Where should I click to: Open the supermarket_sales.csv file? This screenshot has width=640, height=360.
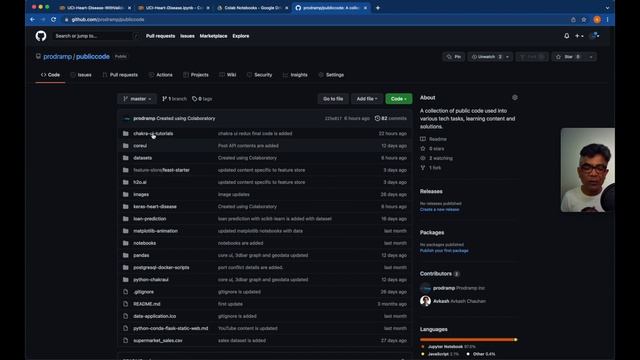point(158,340)
